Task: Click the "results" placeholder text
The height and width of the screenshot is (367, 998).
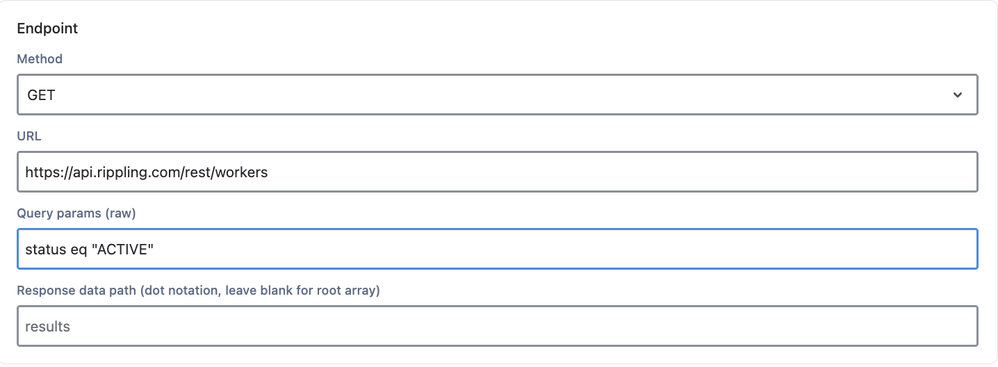Action: coord(47,327)
